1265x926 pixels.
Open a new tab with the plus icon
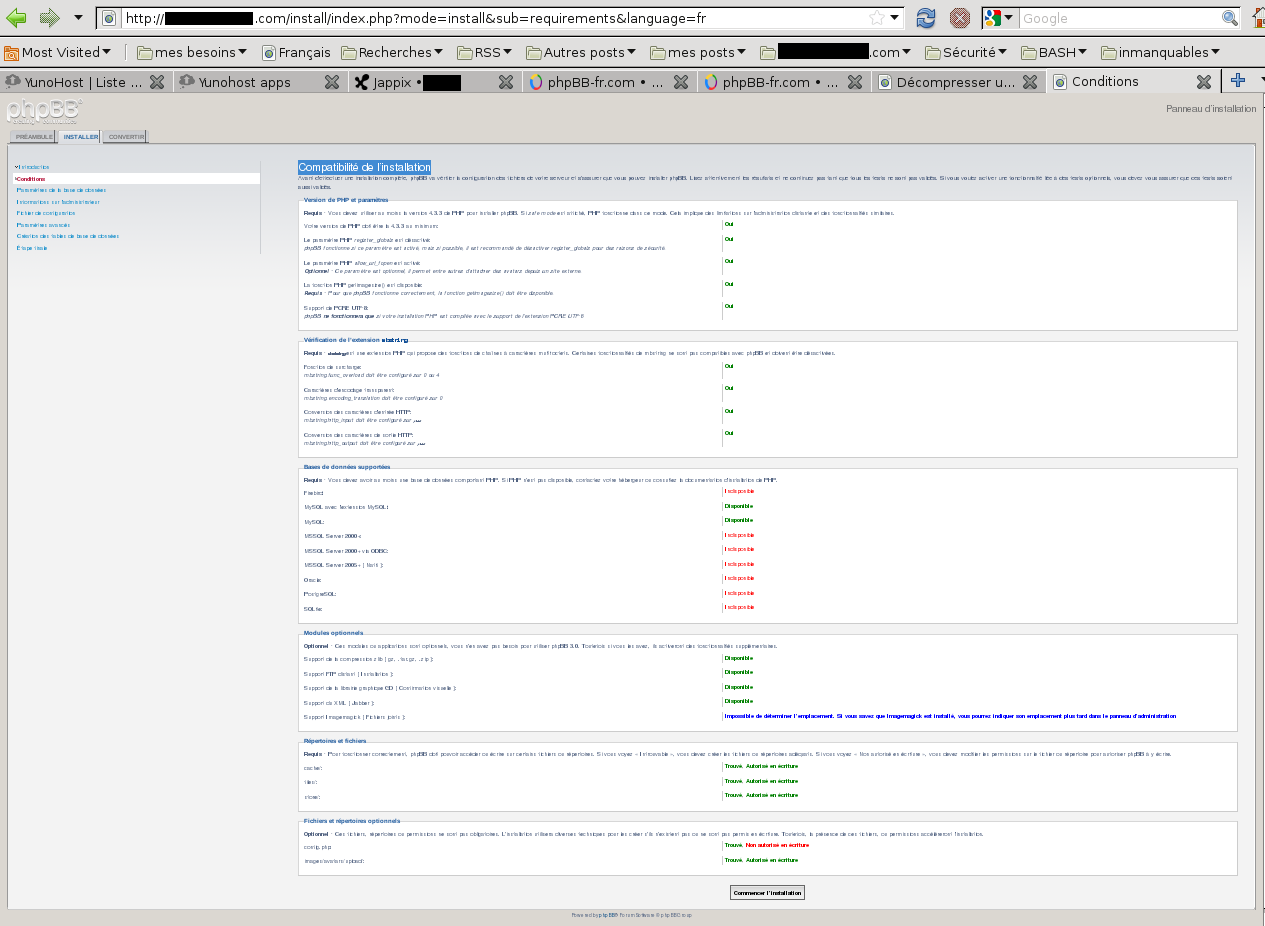pyautogui.click(x=1237, y=81)
